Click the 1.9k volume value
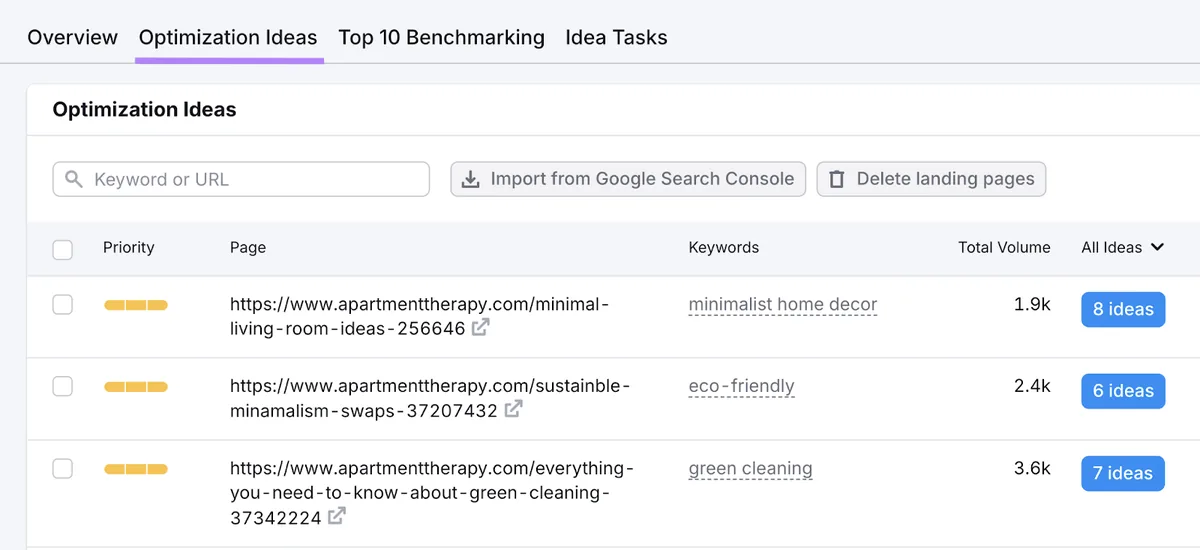 [x=1032, y=304]
